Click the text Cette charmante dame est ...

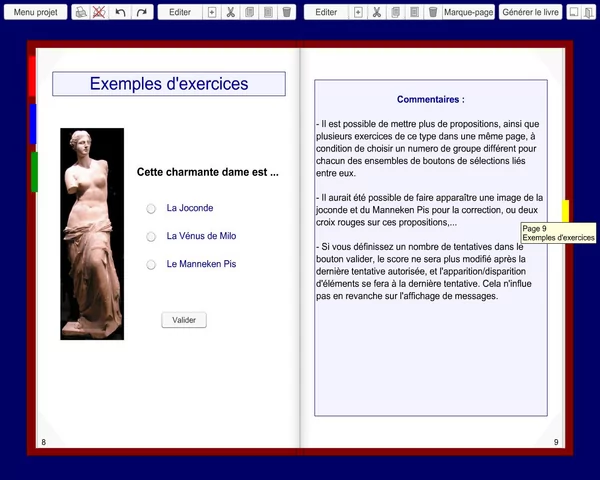coord(208,172)
